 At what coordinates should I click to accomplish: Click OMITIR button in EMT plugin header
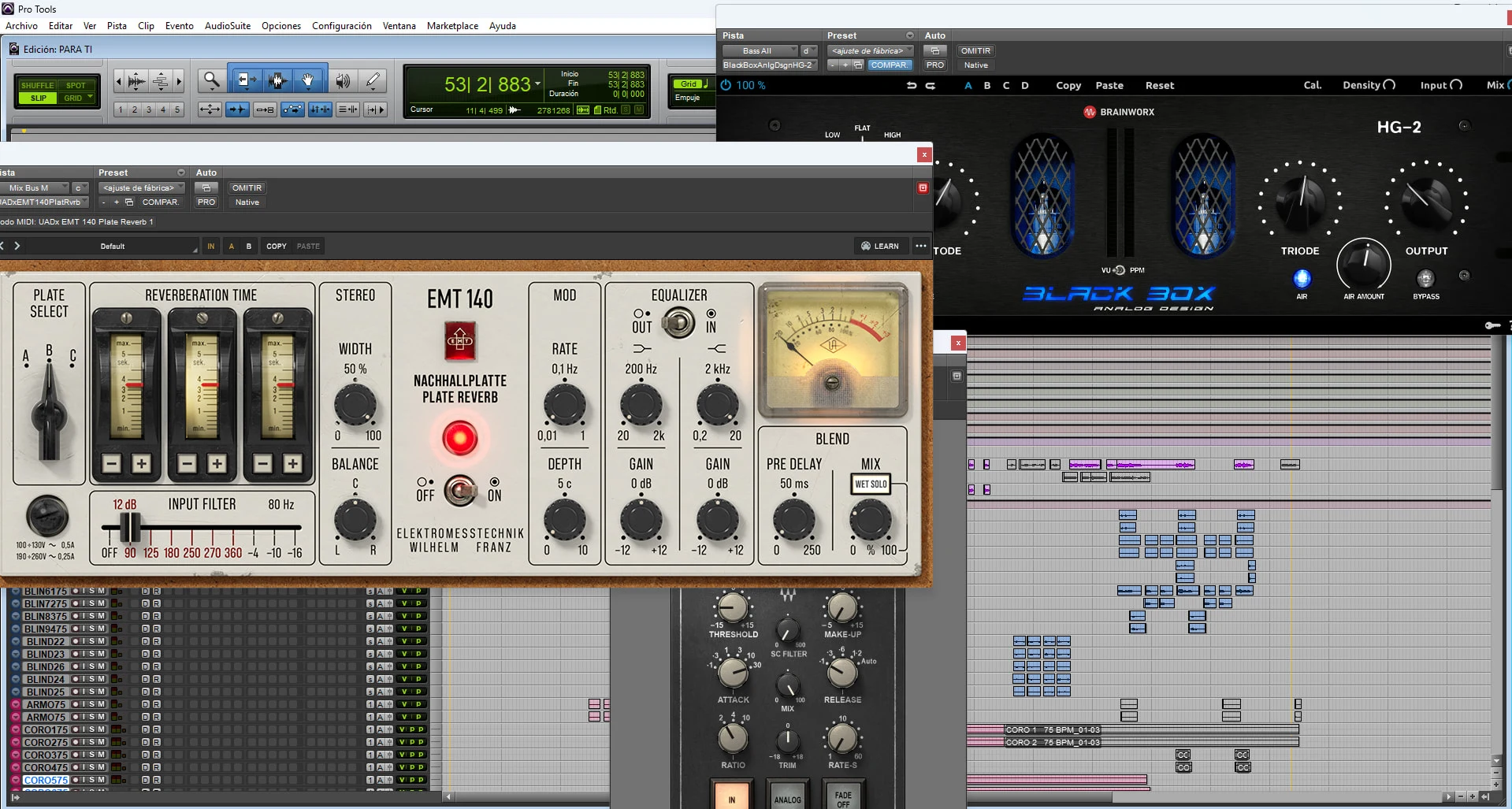[x=247, y=187]
